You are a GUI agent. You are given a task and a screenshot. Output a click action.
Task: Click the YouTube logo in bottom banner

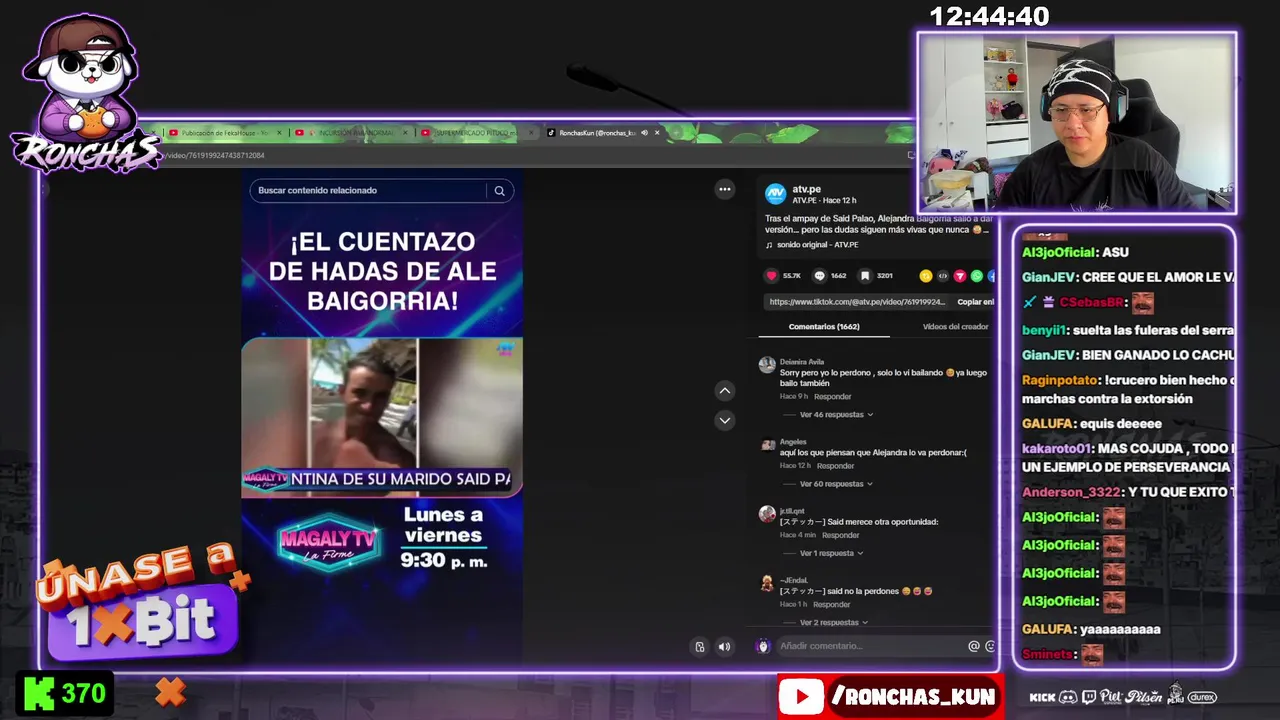tap(801, 697)
